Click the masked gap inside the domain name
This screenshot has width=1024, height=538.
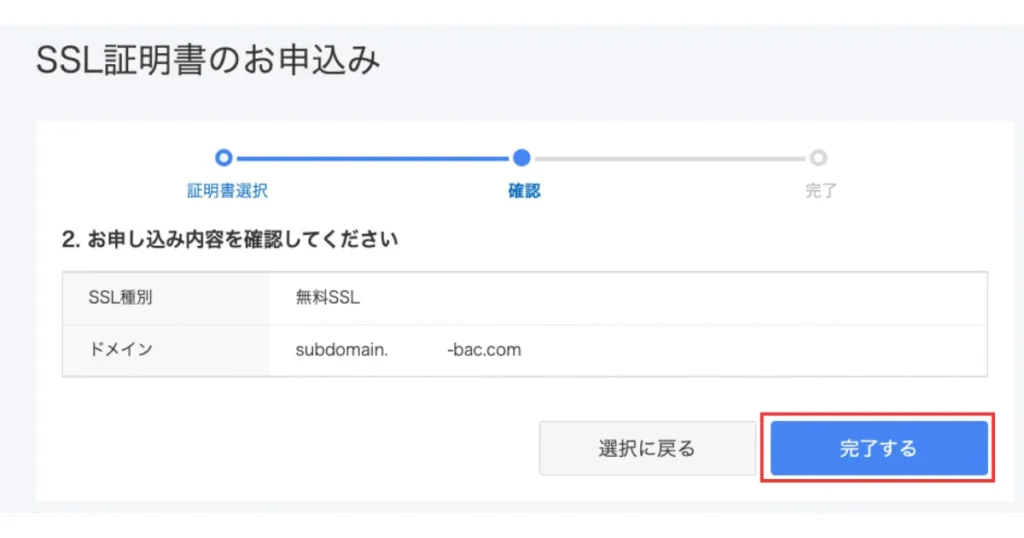418,350
